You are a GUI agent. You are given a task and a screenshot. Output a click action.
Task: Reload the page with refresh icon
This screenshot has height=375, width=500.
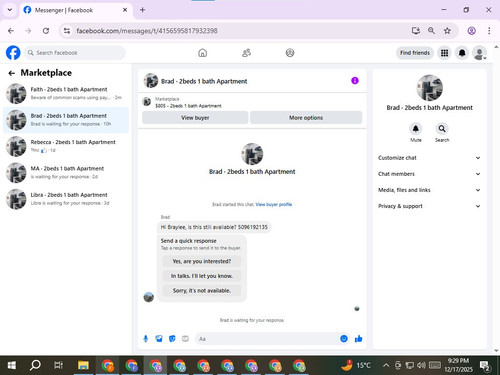(46, 31)
